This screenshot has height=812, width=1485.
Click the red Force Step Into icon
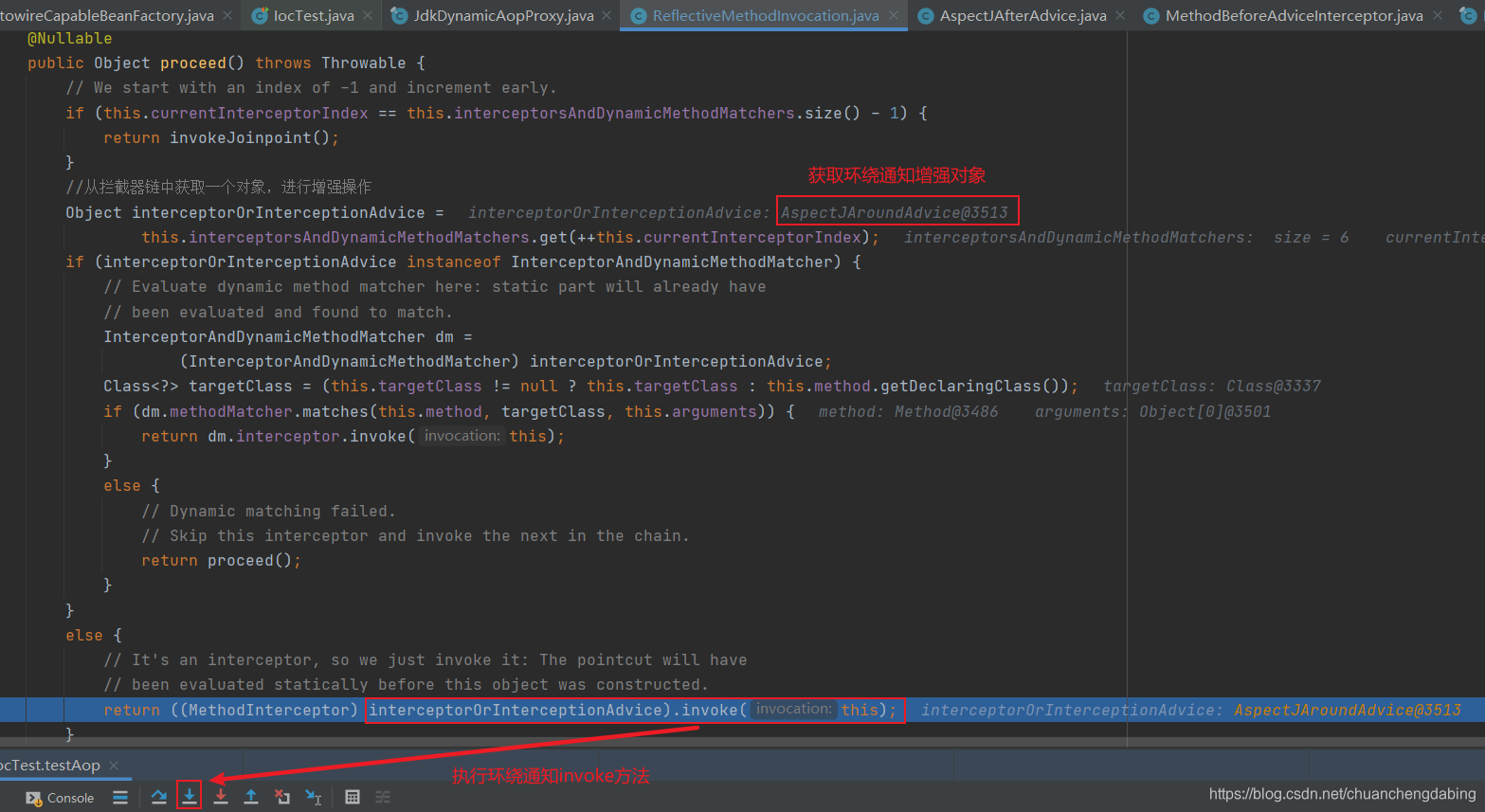[x=221, y=797]
